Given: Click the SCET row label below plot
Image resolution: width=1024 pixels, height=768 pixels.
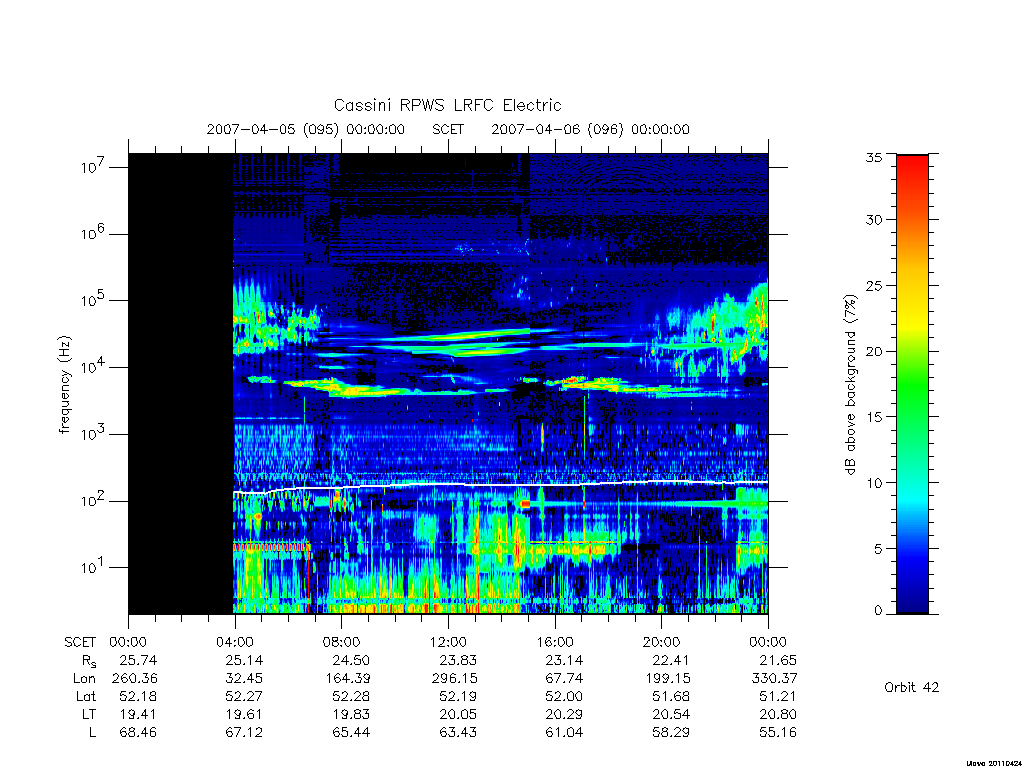Looking at the screenshot, I should click(80, 642).
